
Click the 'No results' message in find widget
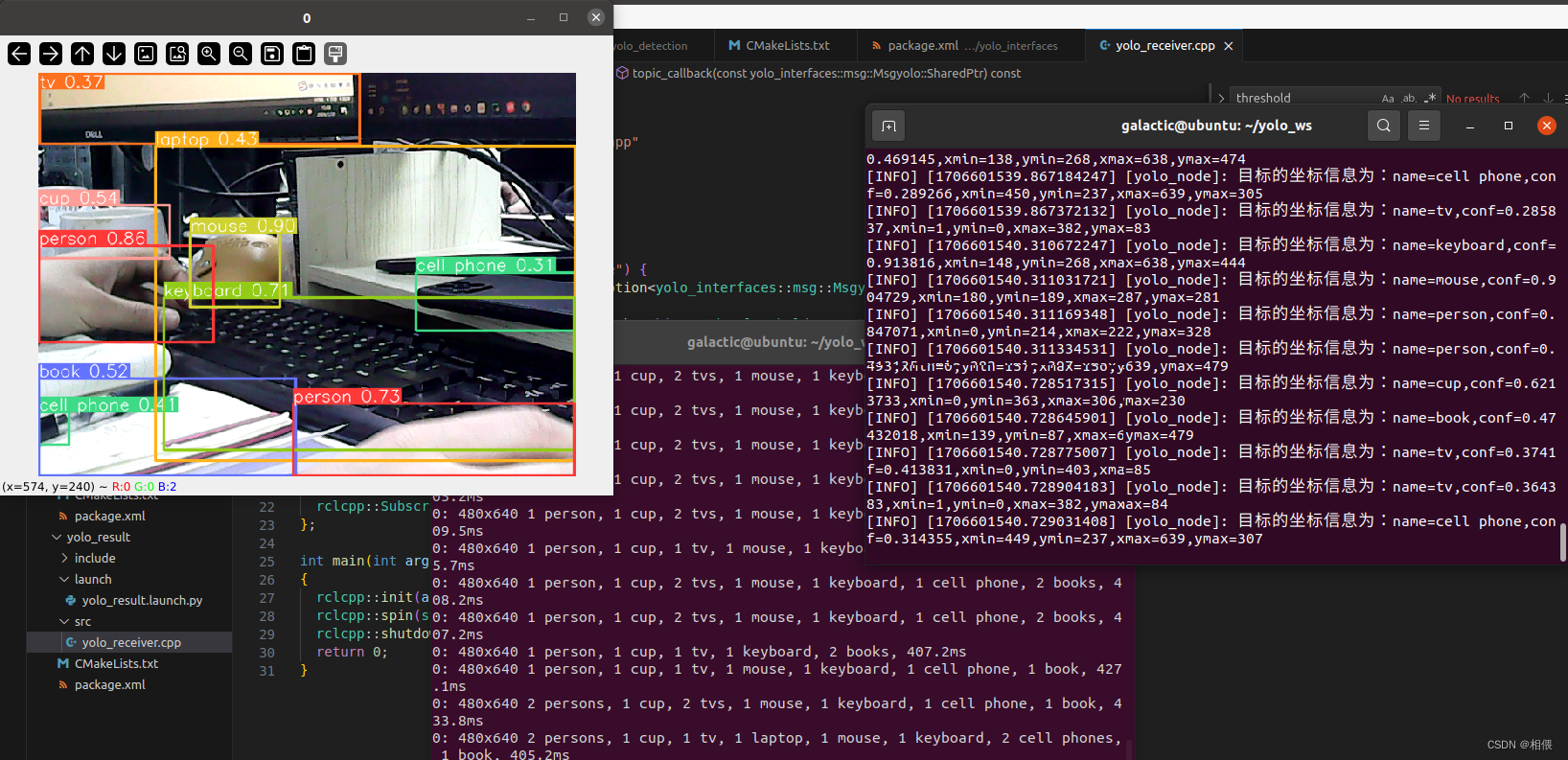coord(1472,99)
